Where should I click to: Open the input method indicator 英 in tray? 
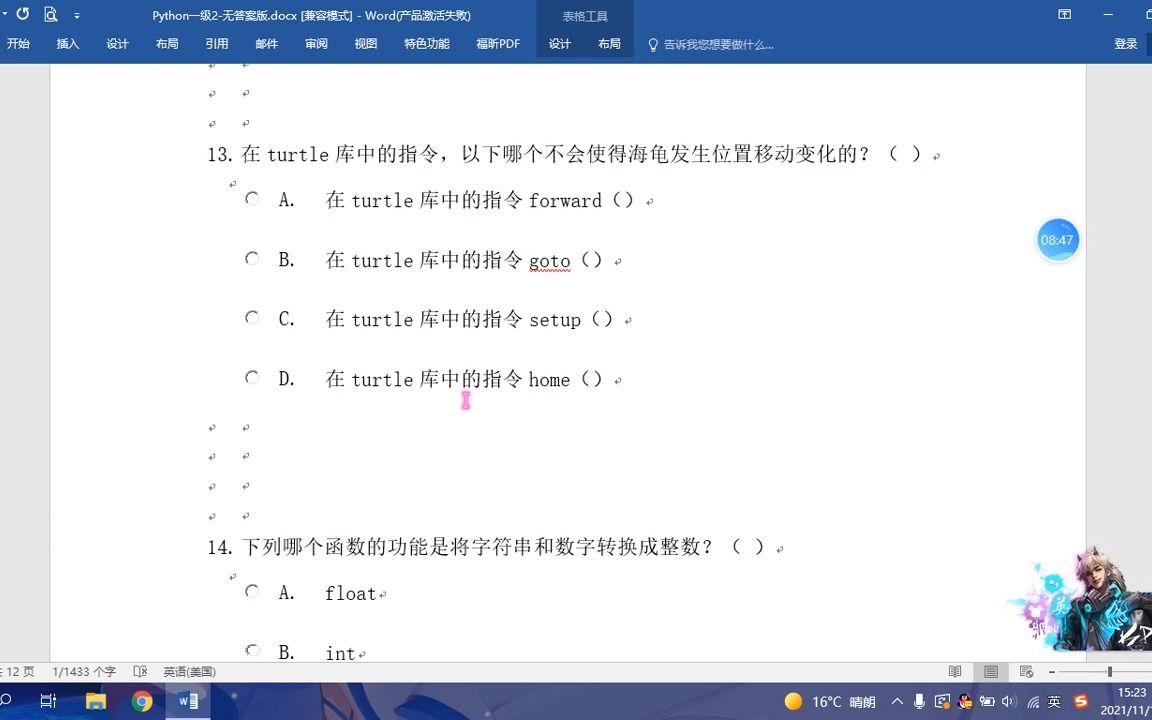coord(1052,701)
